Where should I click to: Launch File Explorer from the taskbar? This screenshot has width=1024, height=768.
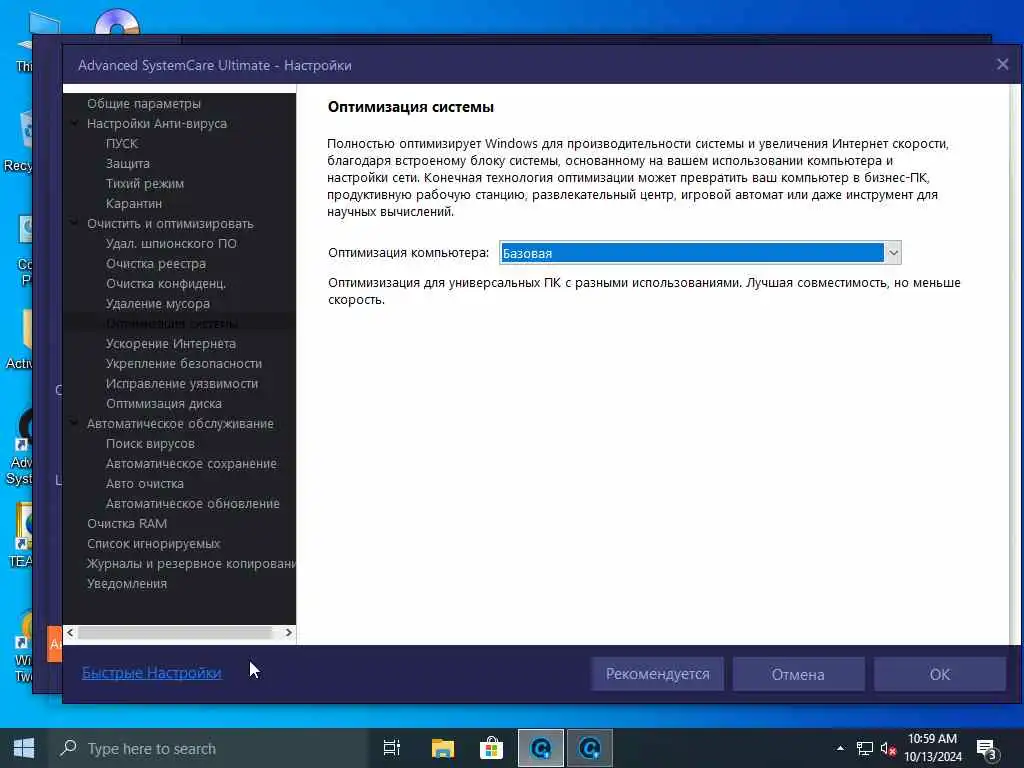pos(443,748)
